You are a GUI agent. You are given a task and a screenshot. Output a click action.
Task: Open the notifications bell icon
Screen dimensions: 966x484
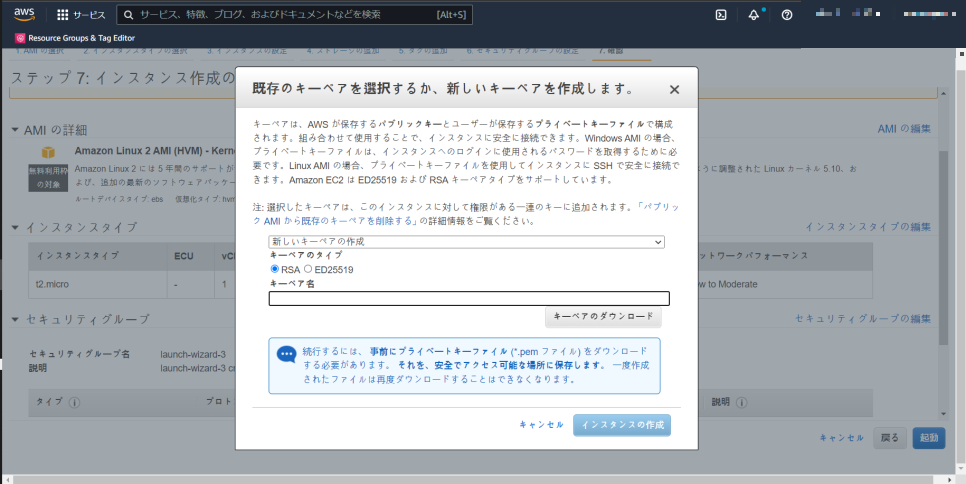[754, 15]
